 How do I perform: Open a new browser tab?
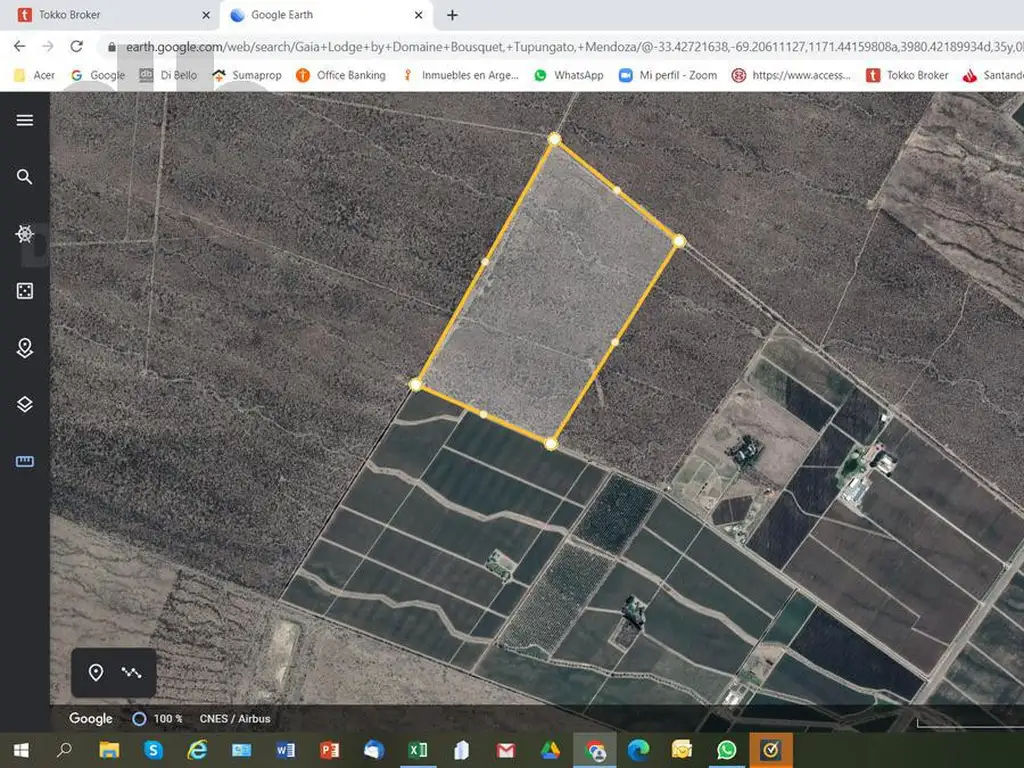[452, 15]
